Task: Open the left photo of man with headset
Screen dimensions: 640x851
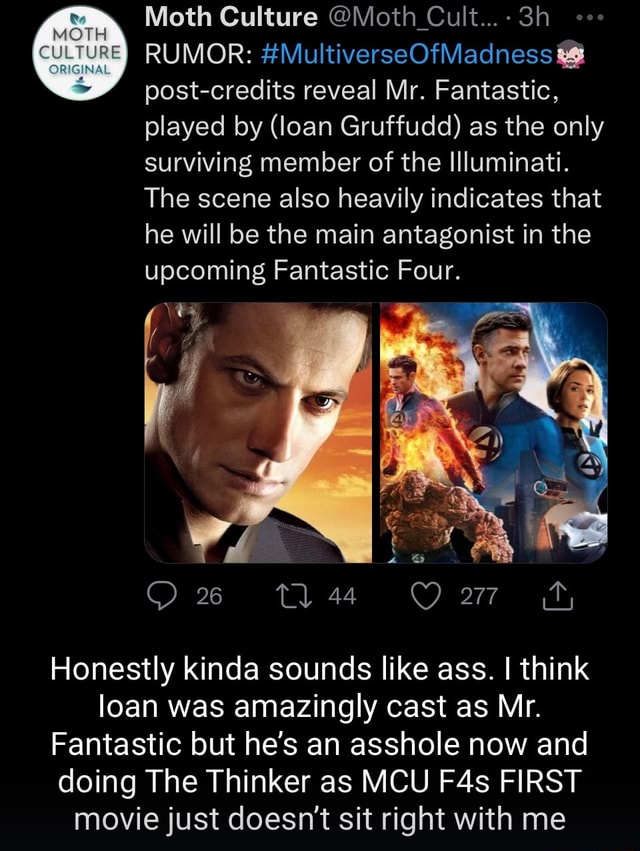Action: (x=258, y=433)
